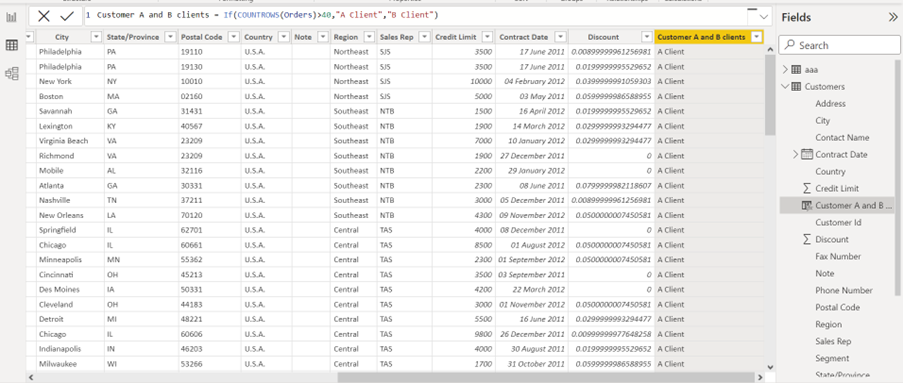Open the City column filter dropdown
The height and width of the screenshot is (383, 903).
tap(95, 37)
